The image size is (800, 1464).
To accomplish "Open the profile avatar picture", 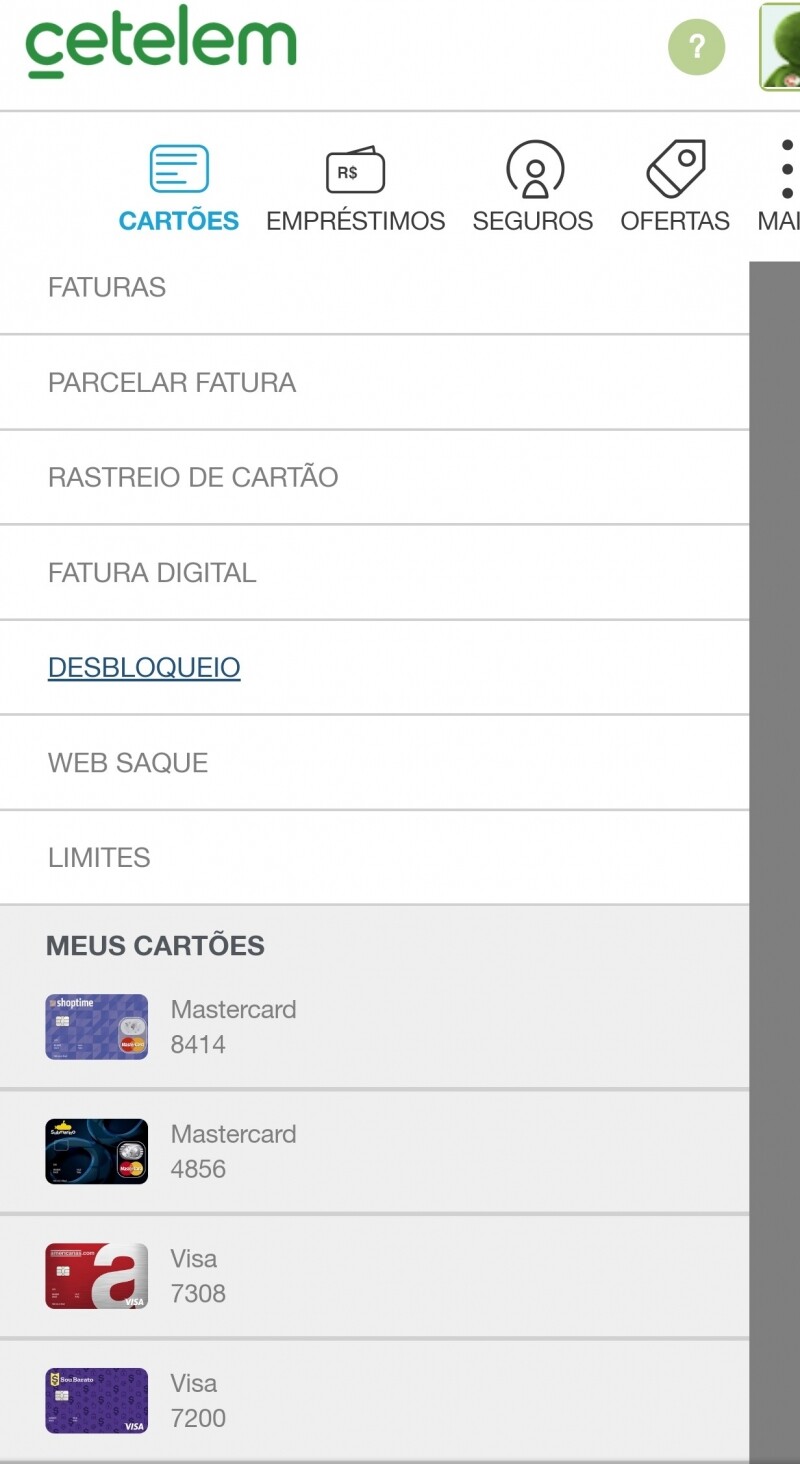I will point(781,46).
